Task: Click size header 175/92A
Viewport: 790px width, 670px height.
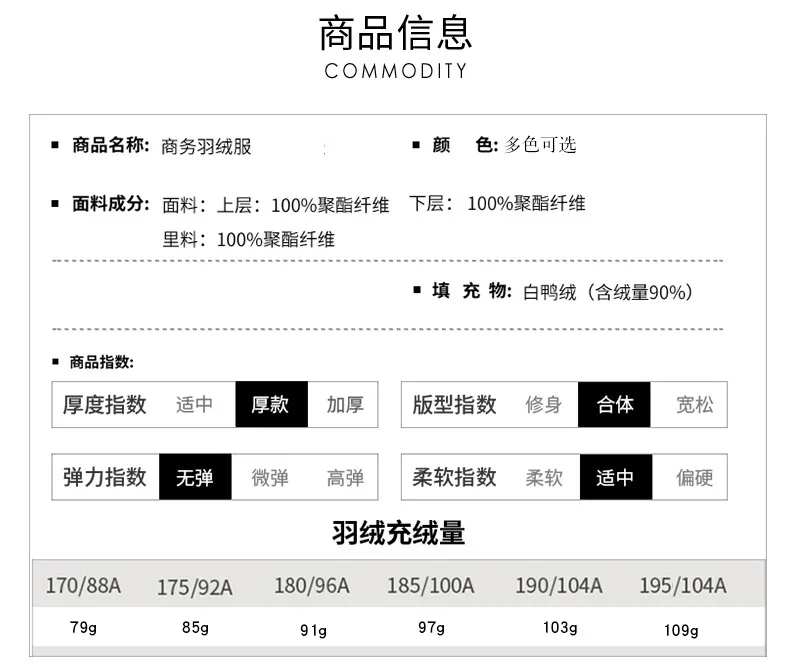Action: pos(195,588)
